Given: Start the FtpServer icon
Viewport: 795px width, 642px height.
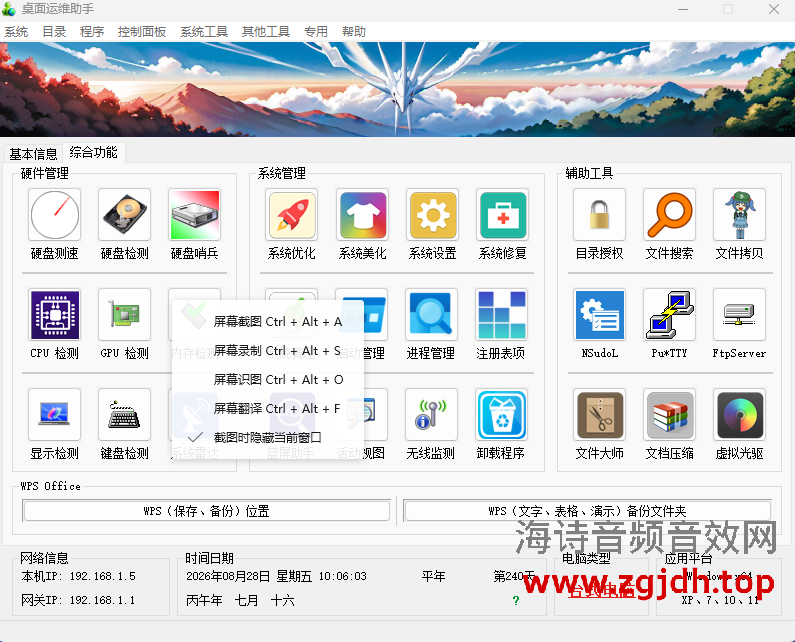Looking at the screenshot, I should click(739, 314).
